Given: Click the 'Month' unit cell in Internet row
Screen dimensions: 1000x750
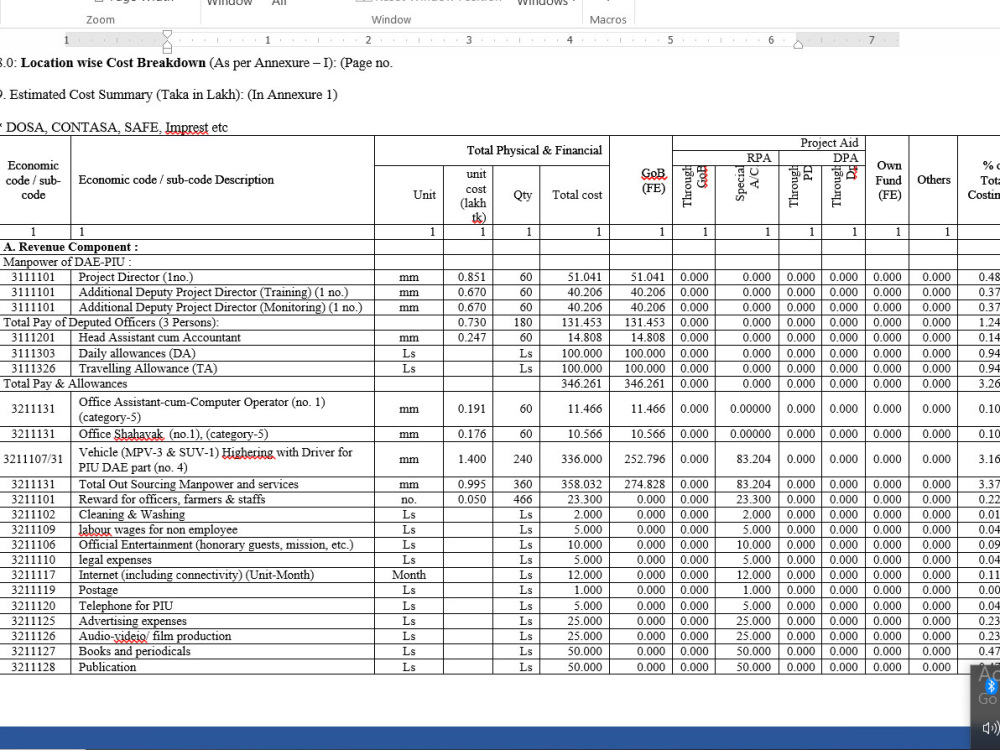Looking at the screenshot, I should click(x=409, y=575).
